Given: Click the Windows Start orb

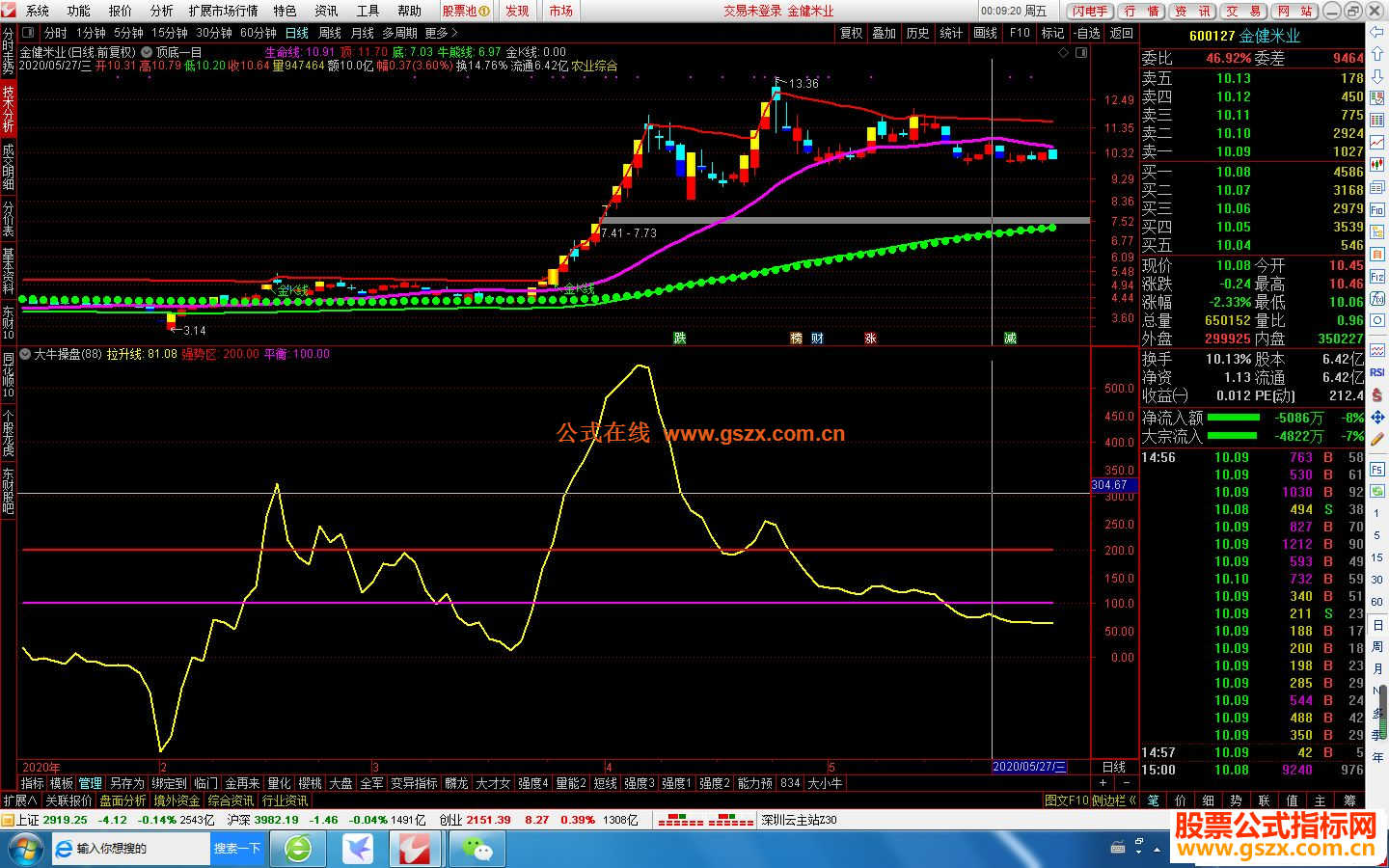Looking at the screenshot, I should (x=25, y=849).
